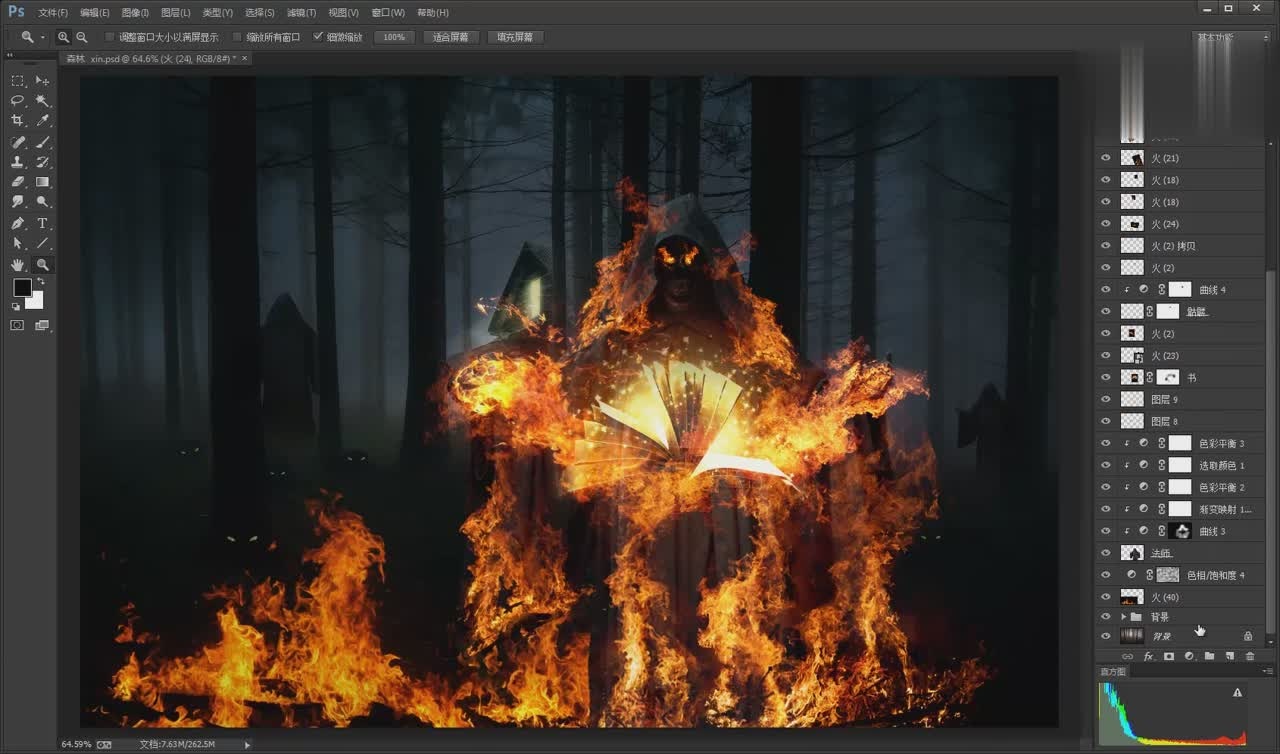Select the Crop tool
The image size is (1280, 754).
(17, 120)
